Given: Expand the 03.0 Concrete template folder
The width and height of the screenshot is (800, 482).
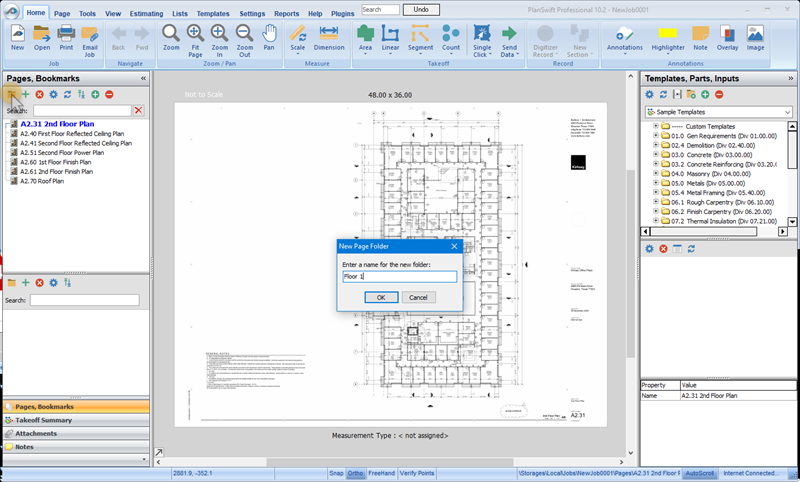Looking at the screenshot, I should (x=656, y=155).
